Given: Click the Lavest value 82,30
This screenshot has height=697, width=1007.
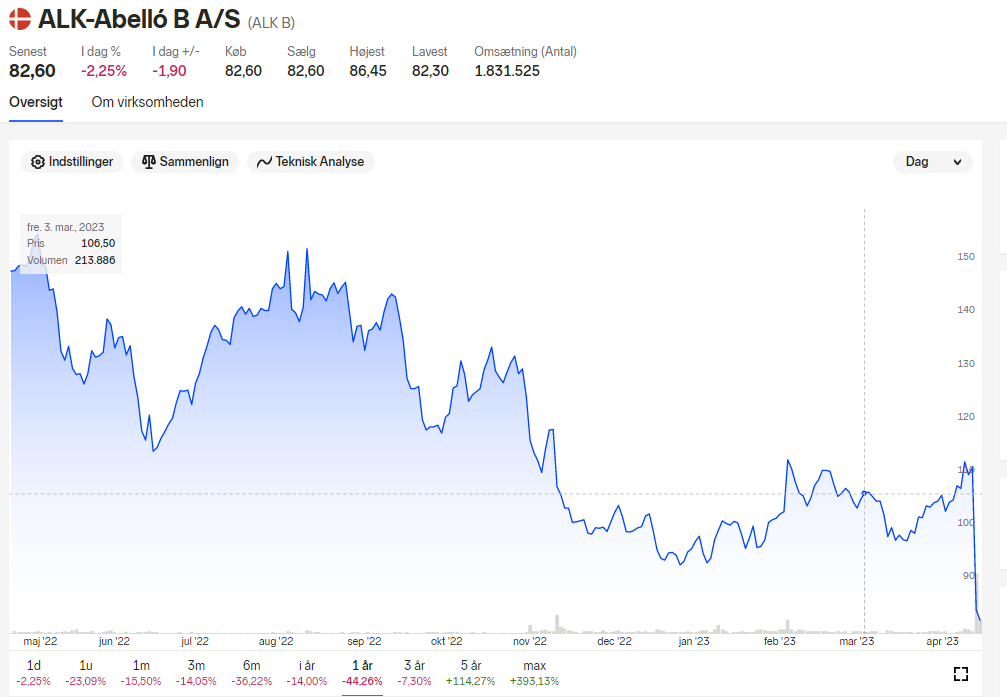Looking at the screenshot, I should (x=430, y=71).
